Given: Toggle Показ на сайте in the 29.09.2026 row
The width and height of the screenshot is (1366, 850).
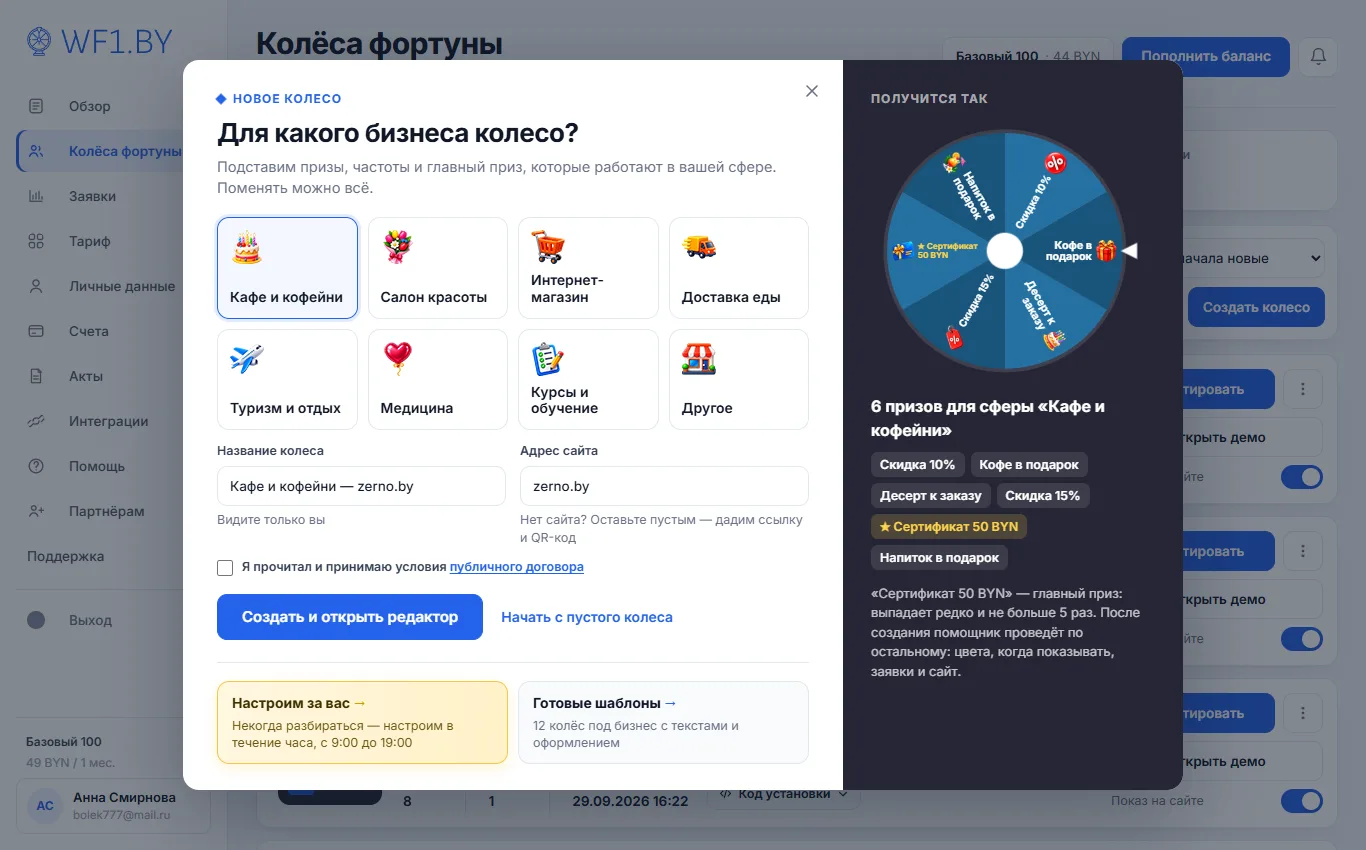Looking at the screenshot, I should pos(1302,801).
